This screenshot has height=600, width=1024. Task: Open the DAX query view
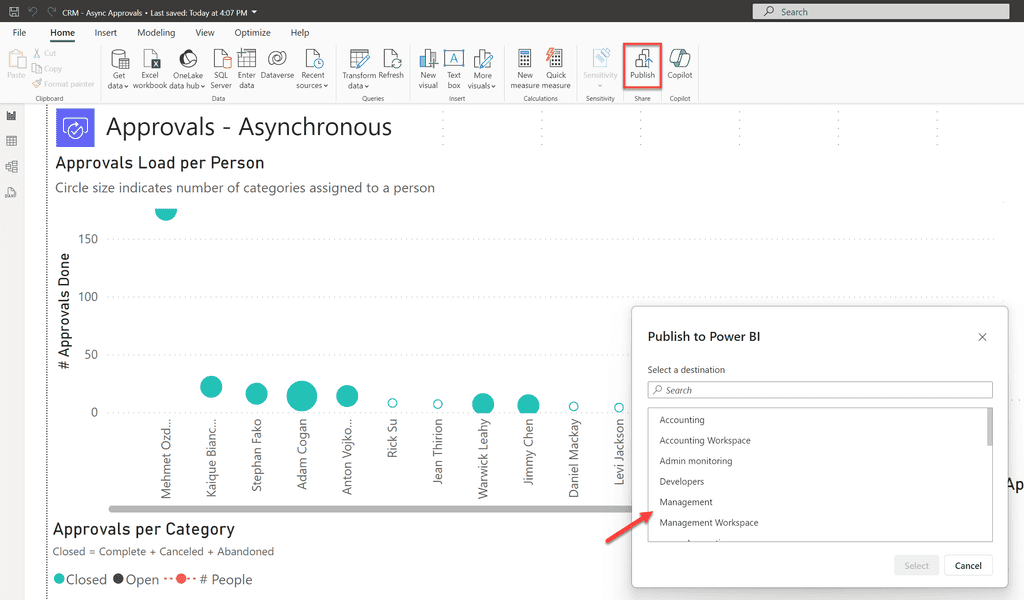[14, 191]
